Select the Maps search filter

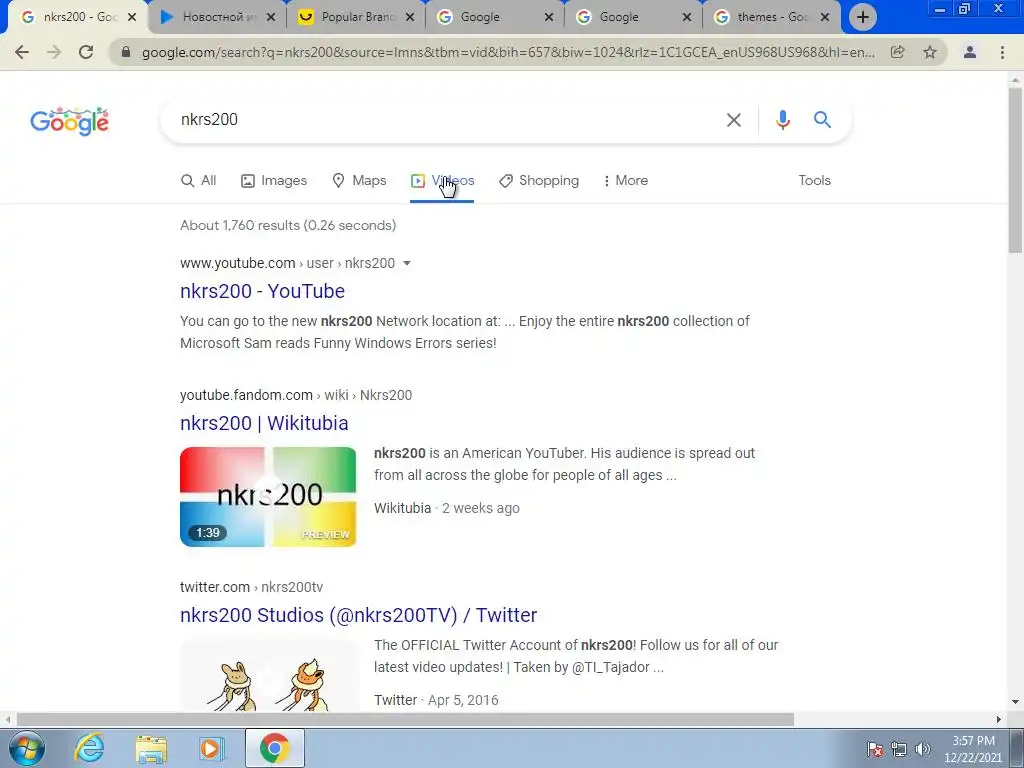(x=359, y=181)
